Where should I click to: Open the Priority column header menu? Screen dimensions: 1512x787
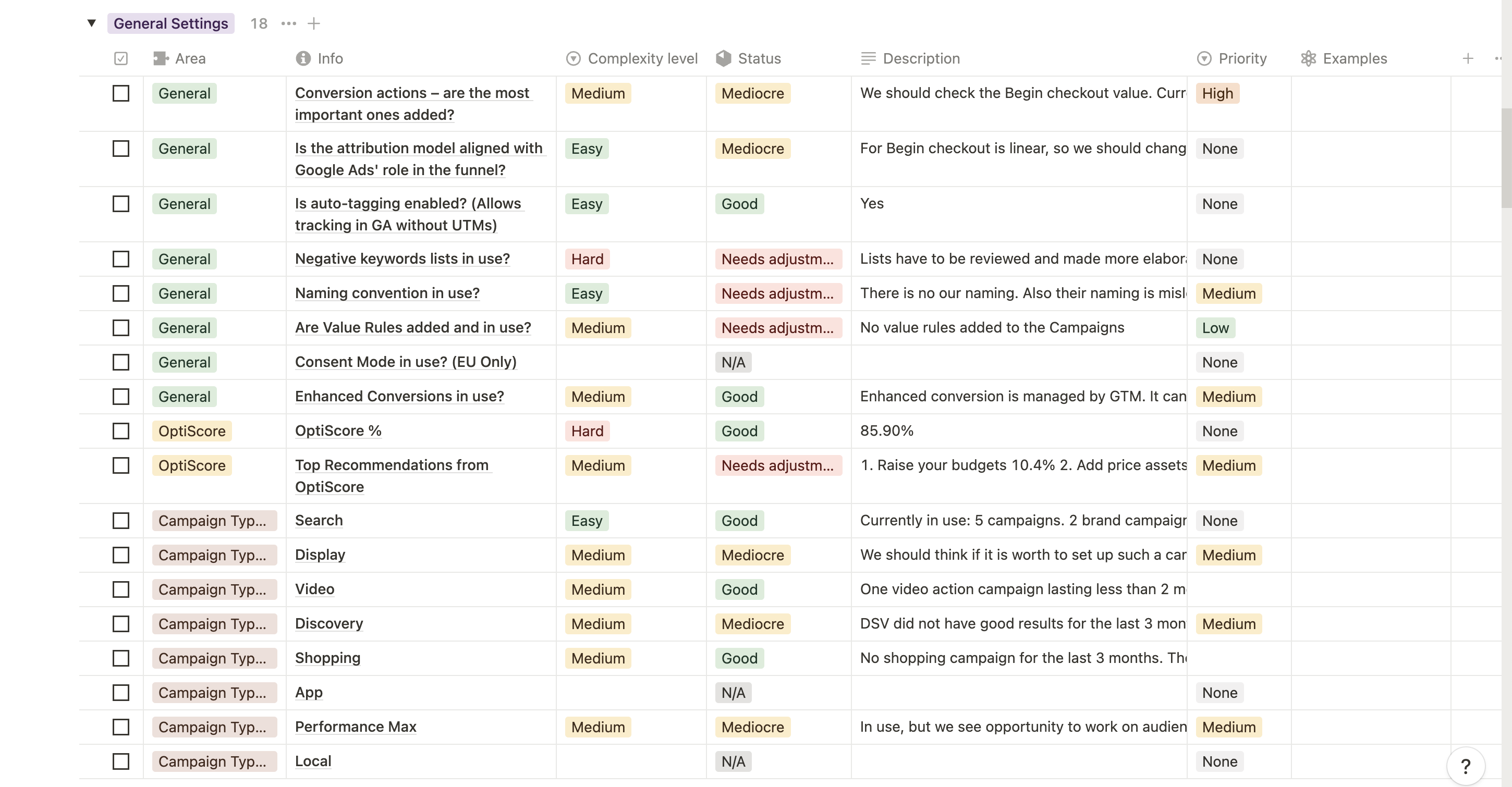[x=1232, y=59]
